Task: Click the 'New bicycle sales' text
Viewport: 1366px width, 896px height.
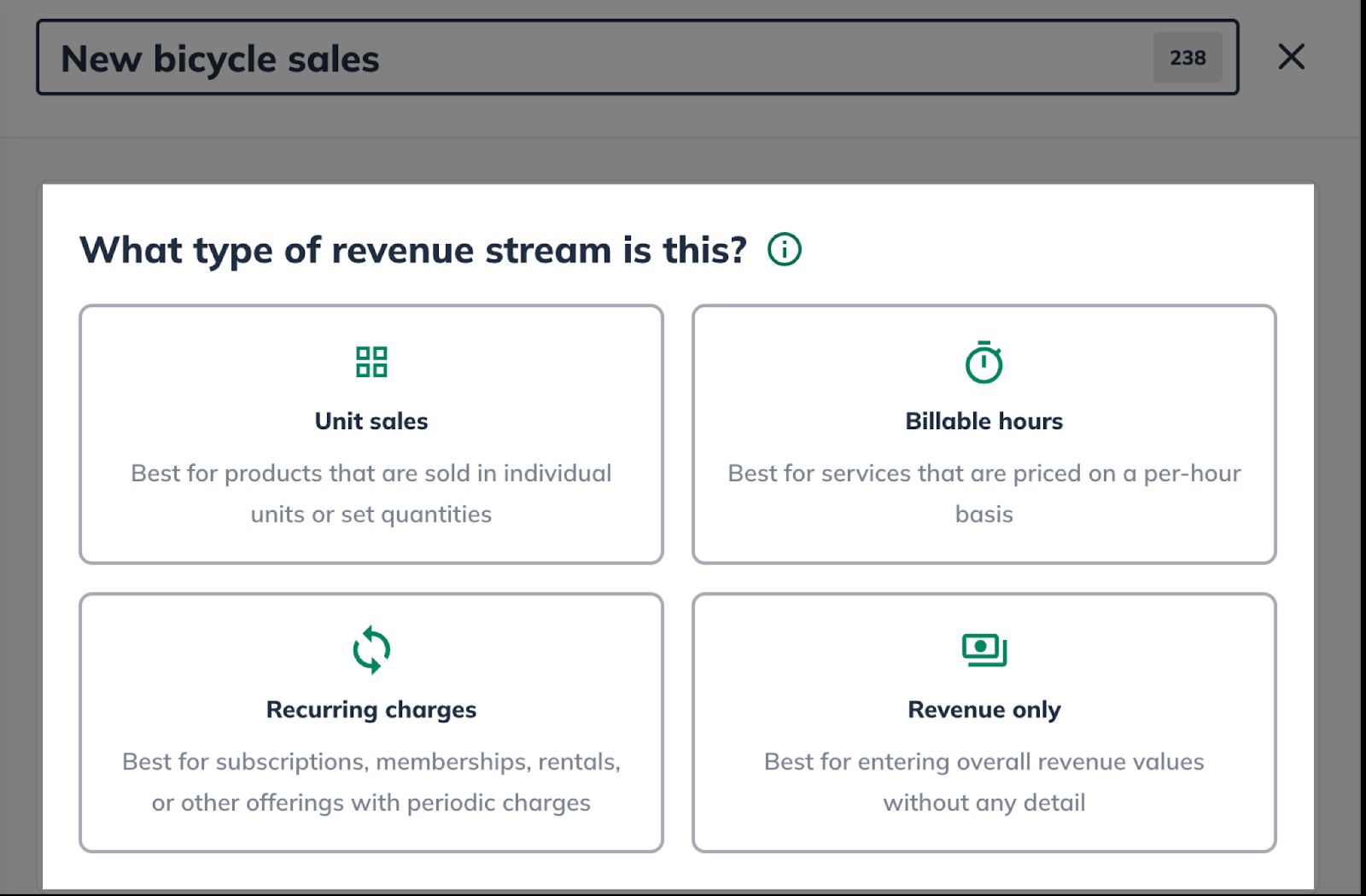Action: point(220,60)
